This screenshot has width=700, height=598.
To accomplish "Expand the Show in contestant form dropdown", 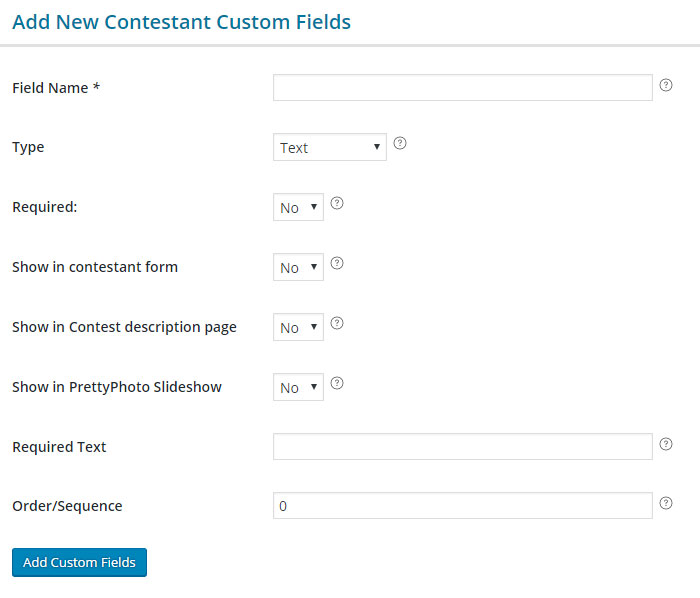I will (x=298, y=267).
